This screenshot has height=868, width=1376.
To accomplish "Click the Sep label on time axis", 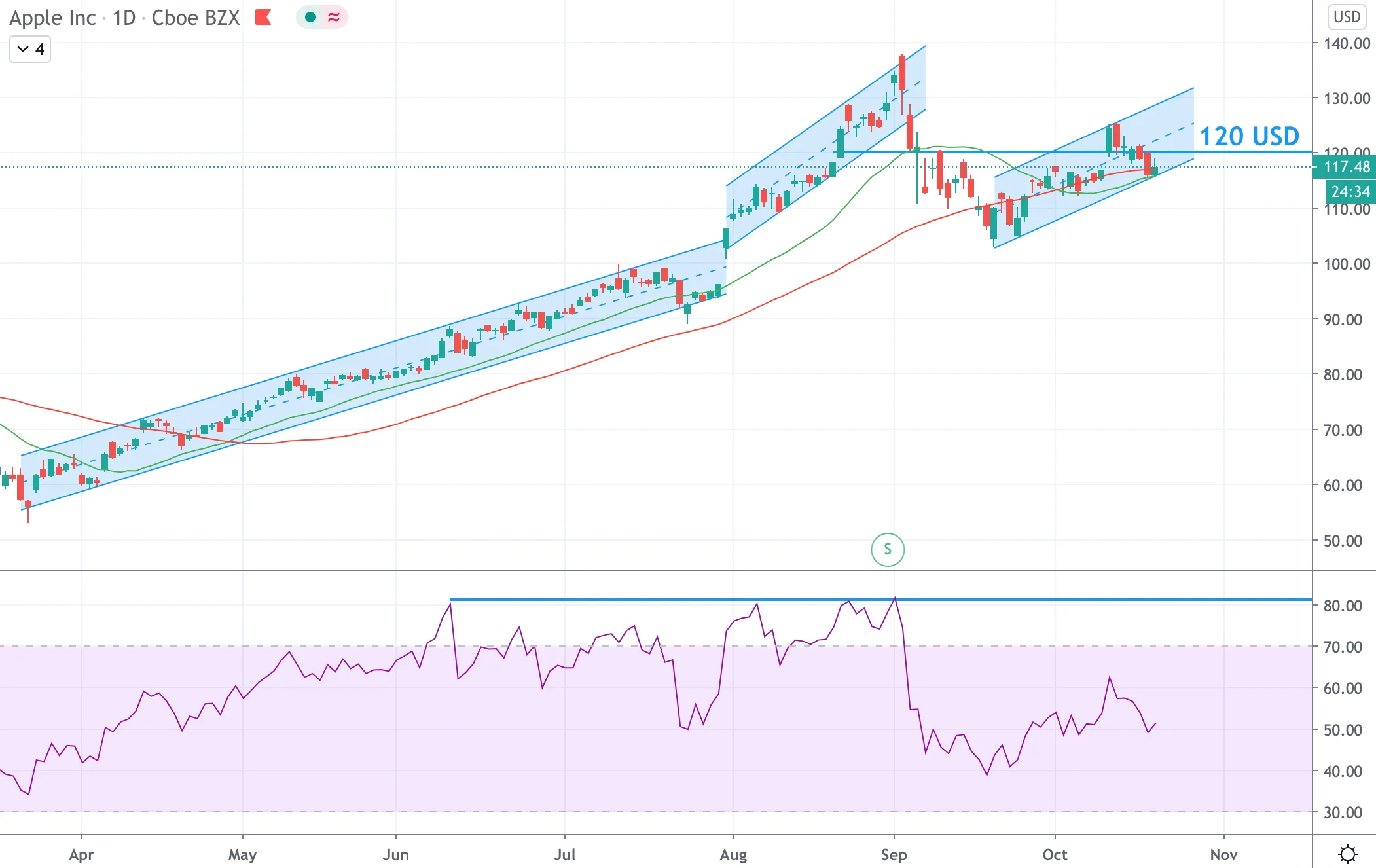I will point(894,854).
